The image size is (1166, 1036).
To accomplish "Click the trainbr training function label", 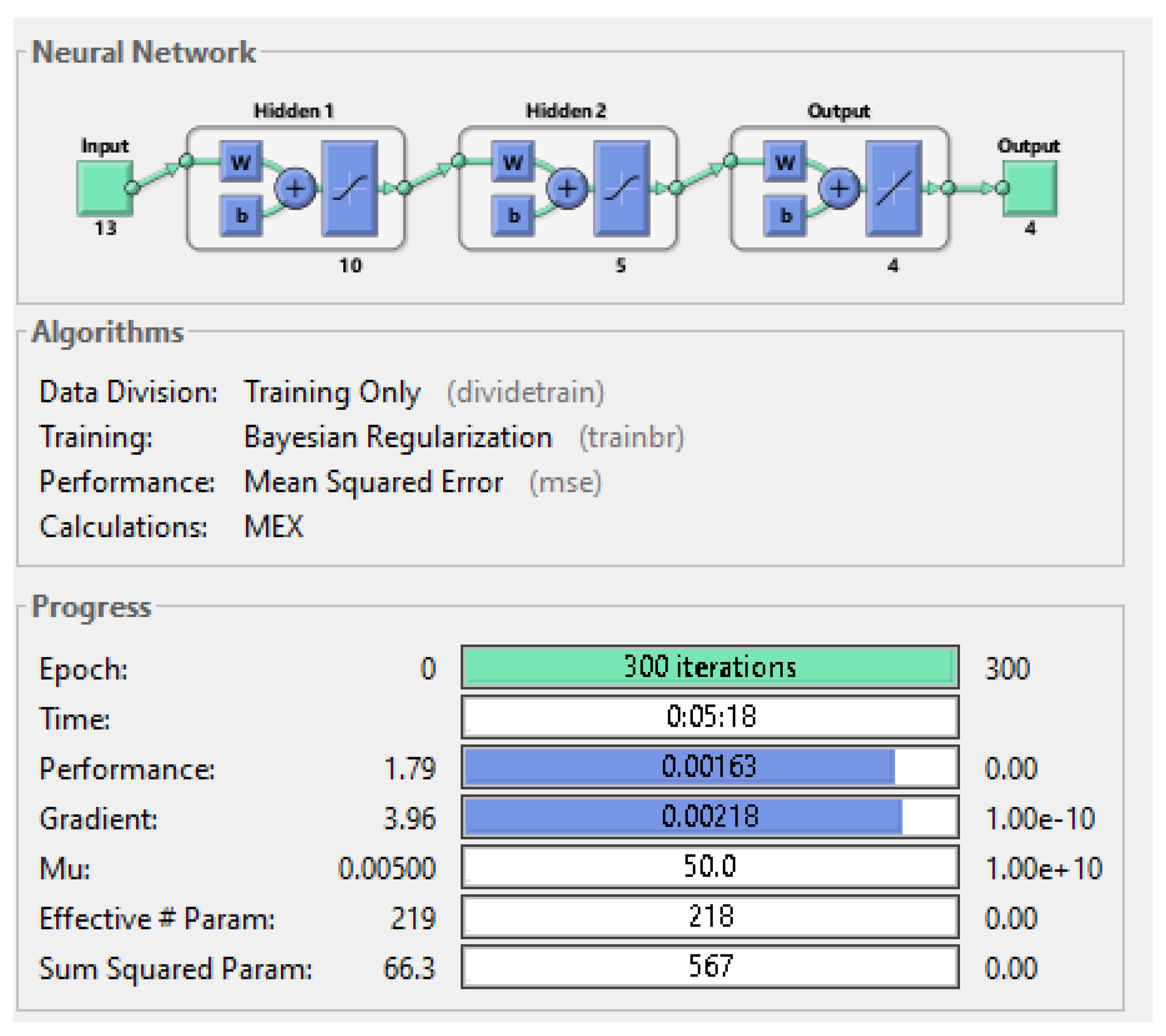I will click(x=631, y=438).
